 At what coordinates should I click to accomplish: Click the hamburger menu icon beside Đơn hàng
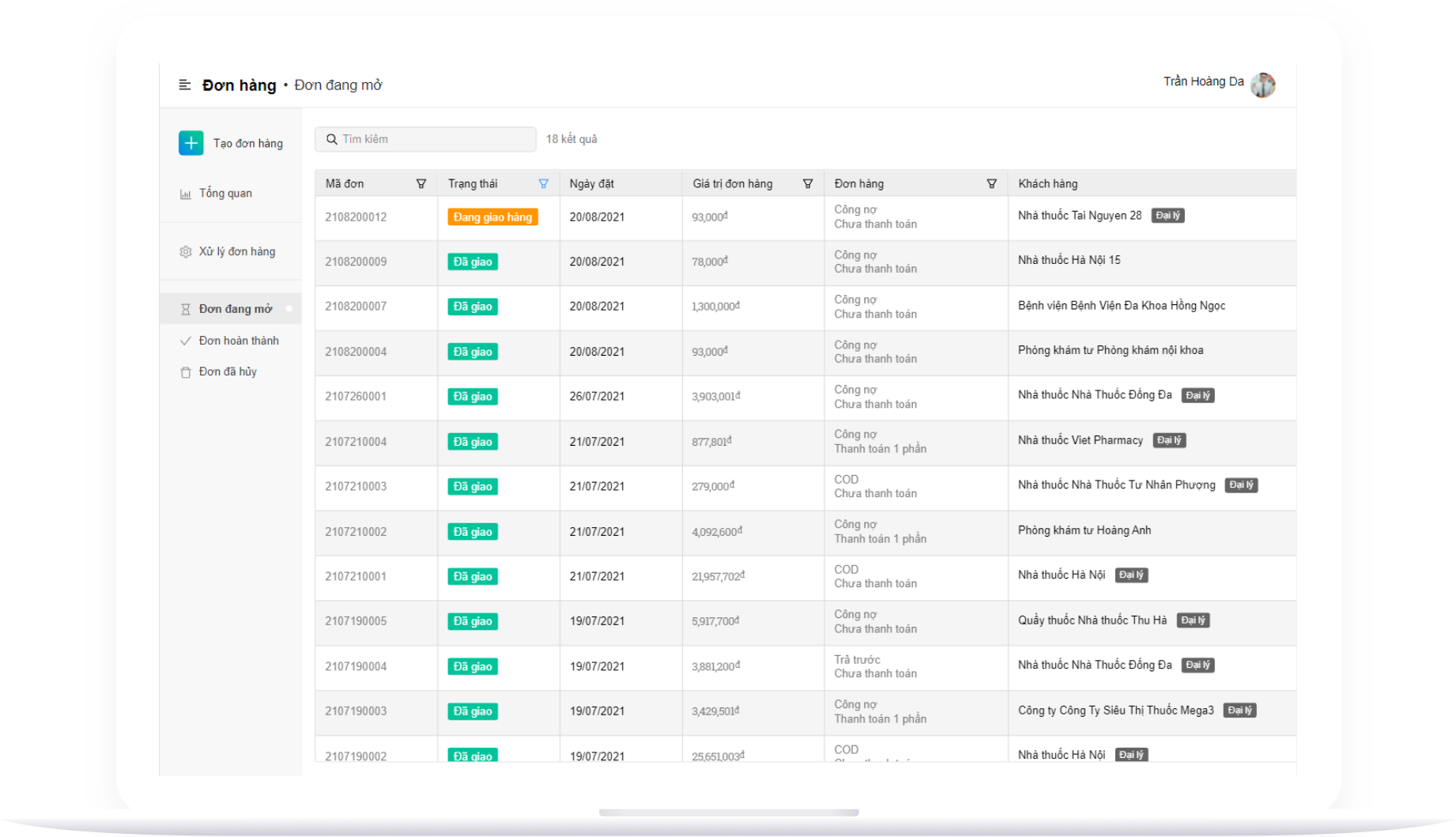(185, 85)
